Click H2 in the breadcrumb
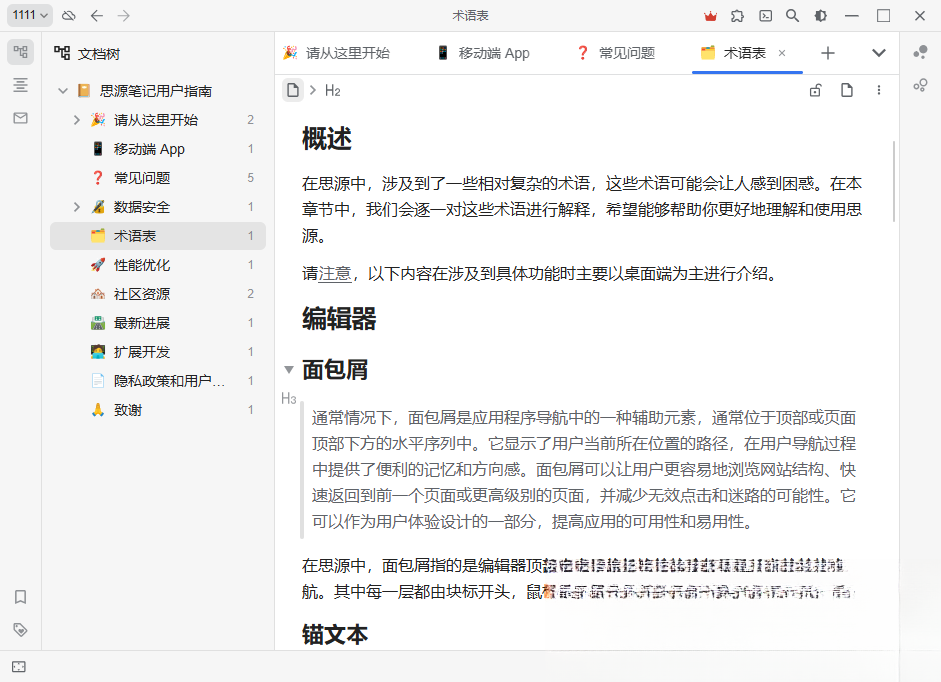Viewport: 941px width, 682px height. click(x=332, y=91)
